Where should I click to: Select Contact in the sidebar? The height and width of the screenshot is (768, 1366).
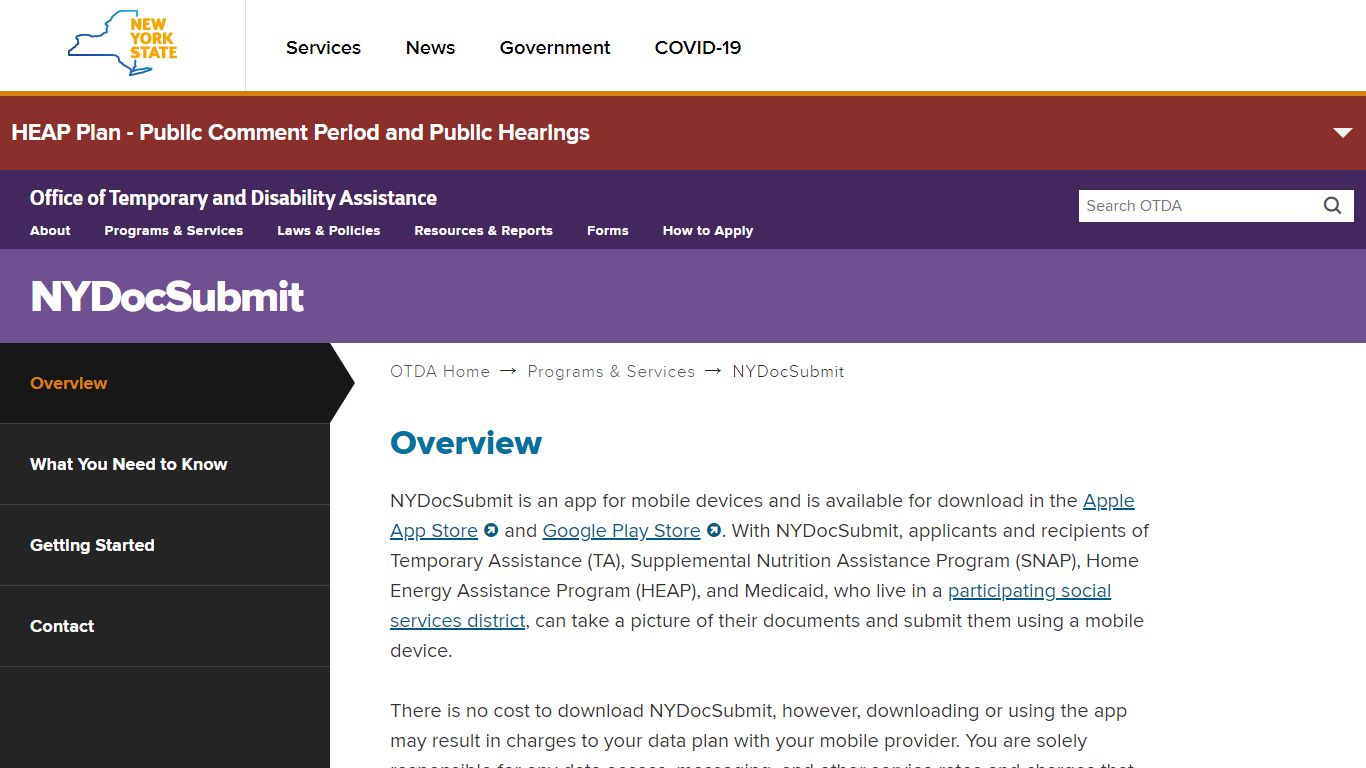pyautogui.click(x=165, y=626)
